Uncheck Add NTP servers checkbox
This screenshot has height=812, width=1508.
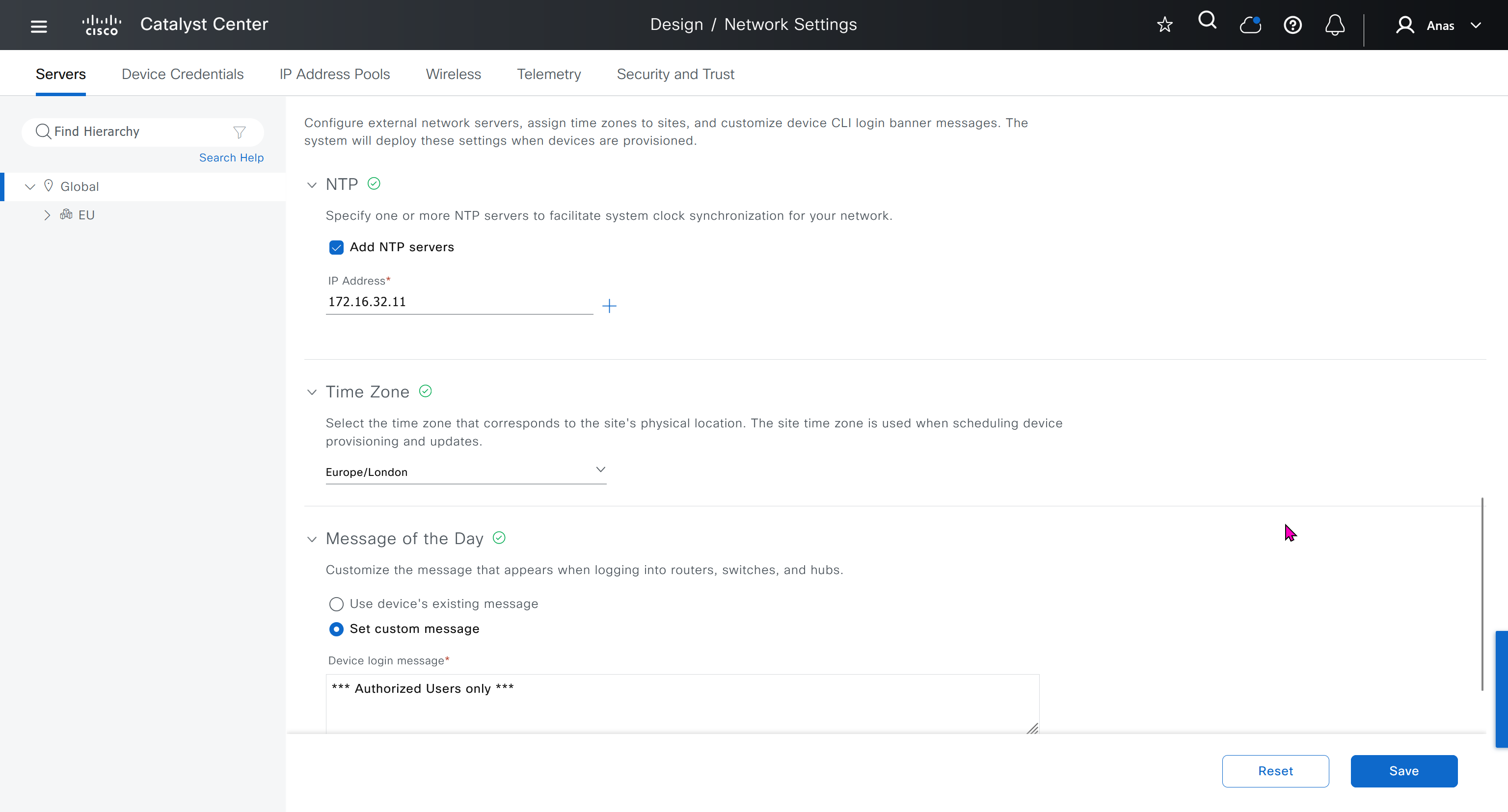pos(336,247)
